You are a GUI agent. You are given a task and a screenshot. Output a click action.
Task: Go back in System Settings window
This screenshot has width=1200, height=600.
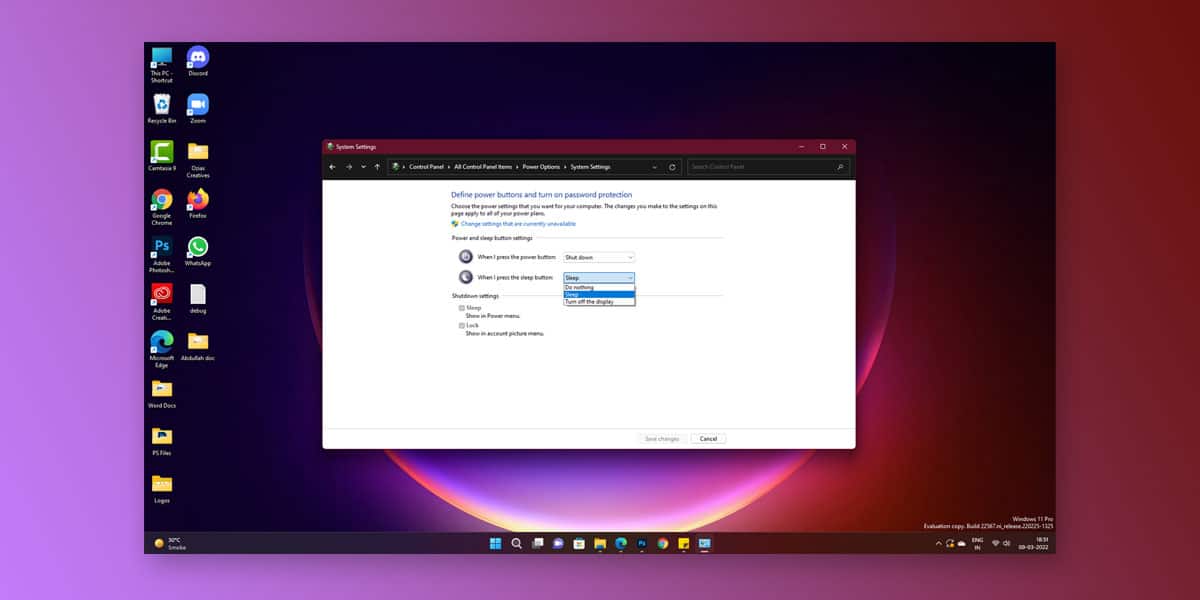tap(332, 167)
